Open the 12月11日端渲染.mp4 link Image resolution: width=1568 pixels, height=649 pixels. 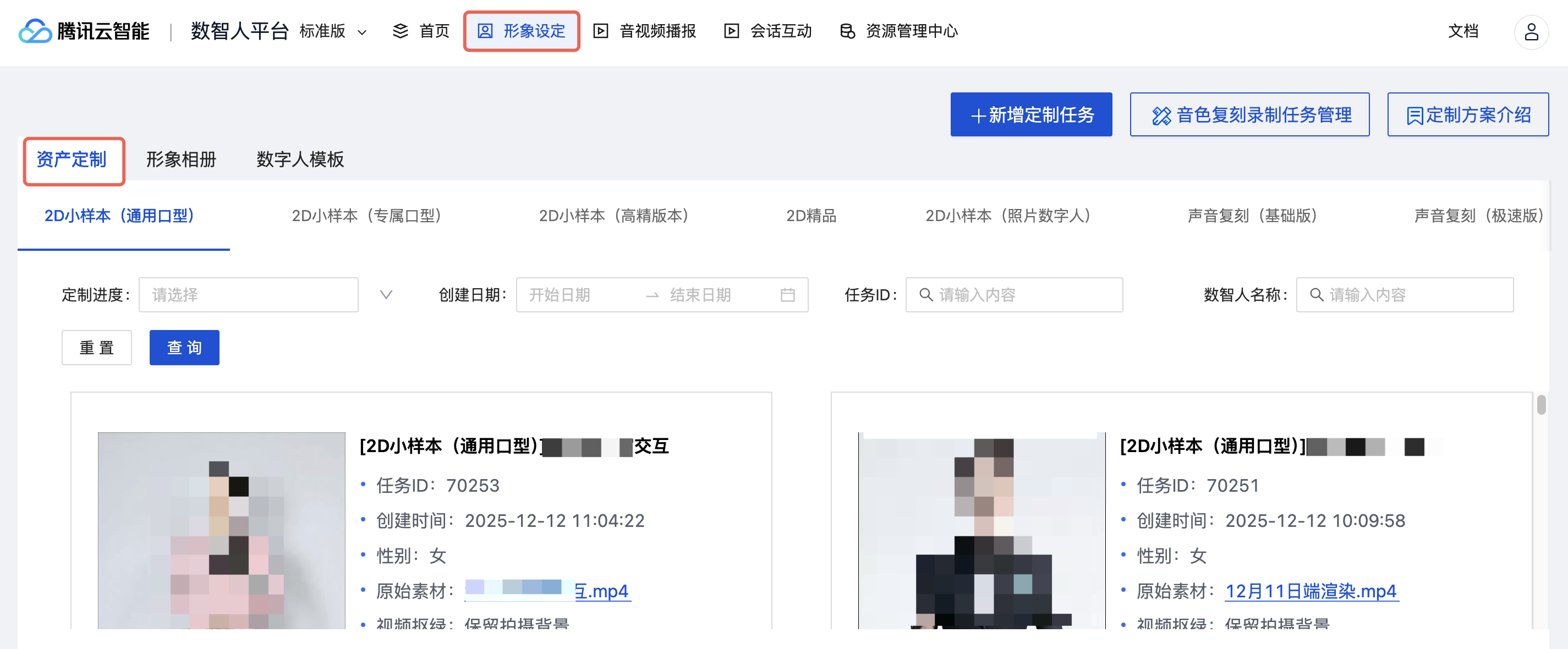tap(1311, 591)
